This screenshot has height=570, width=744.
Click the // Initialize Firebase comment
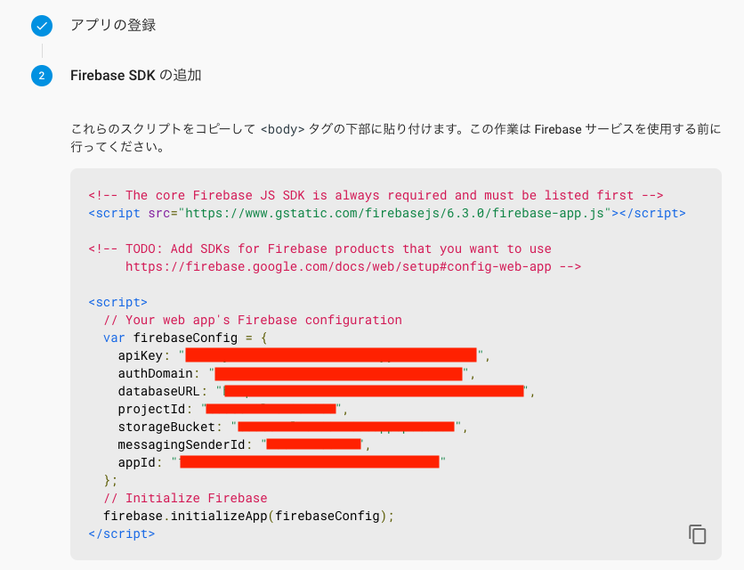(186, 498)
